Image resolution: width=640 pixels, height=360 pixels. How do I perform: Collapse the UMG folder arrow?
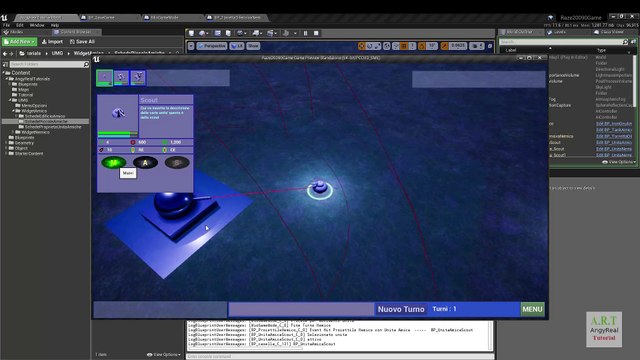tap(11, 100)
